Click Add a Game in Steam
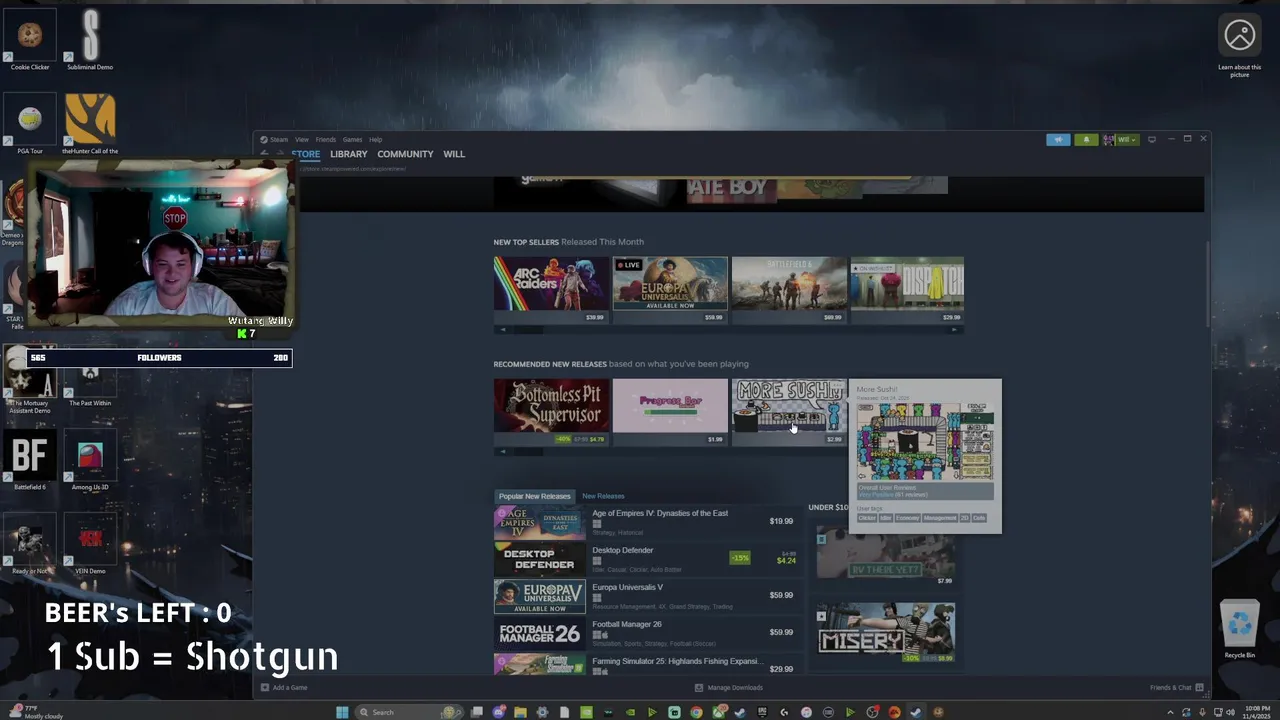This screenshot has height=720, width=1280. (284, 687)
